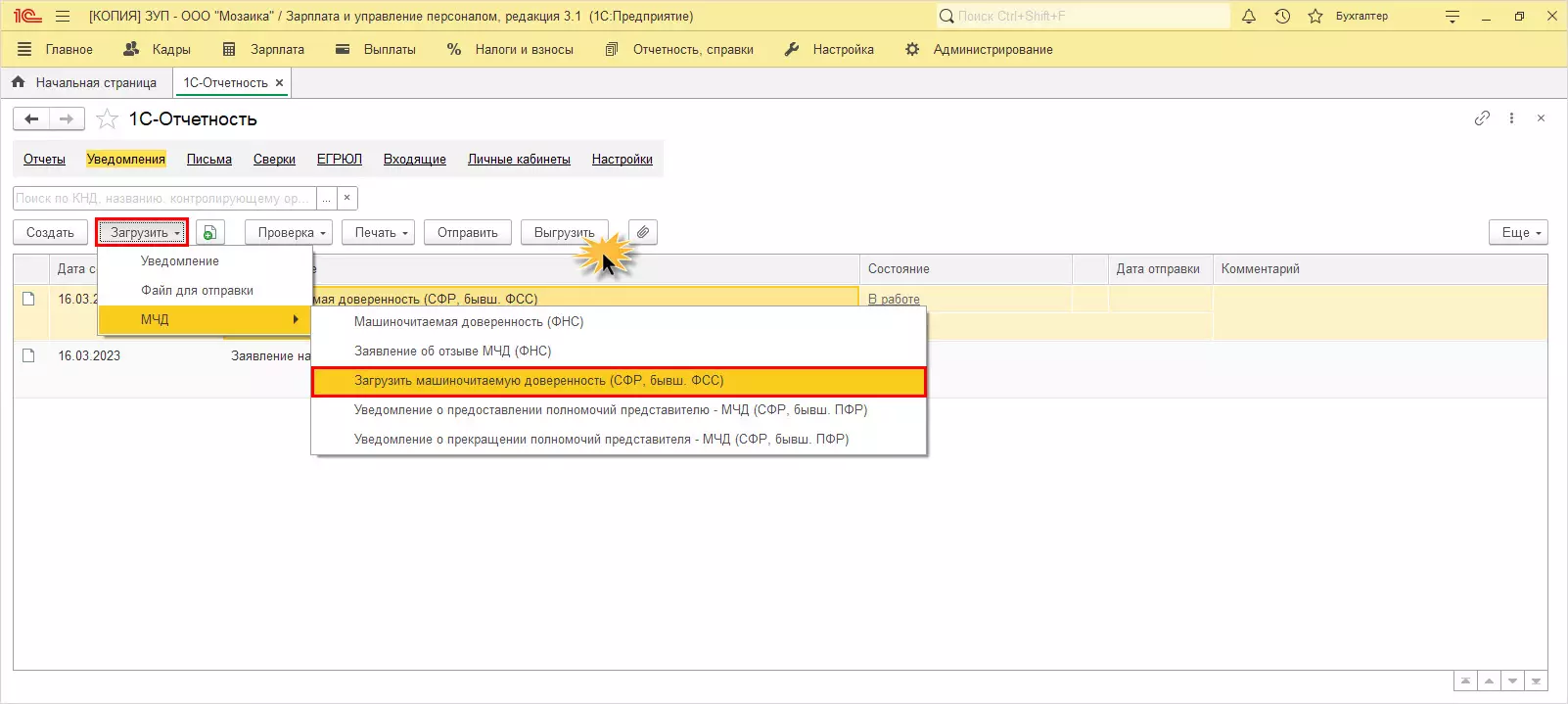Open the Администрирование section
This screenshot has width=1568, height=704.
(980, 49)
